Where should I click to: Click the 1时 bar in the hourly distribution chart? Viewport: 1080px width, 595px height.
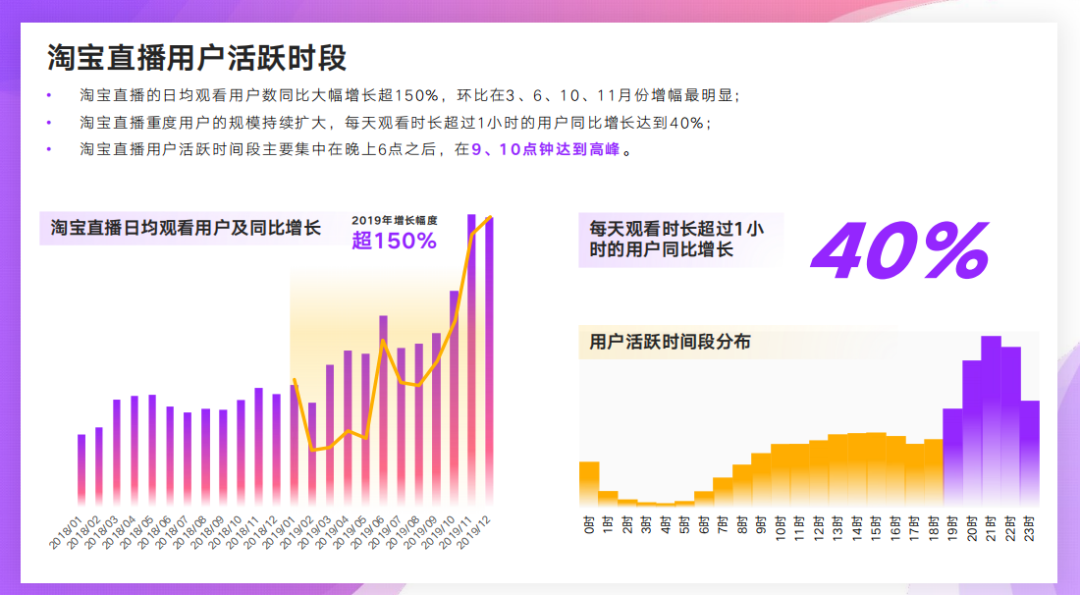pos(608,499)
